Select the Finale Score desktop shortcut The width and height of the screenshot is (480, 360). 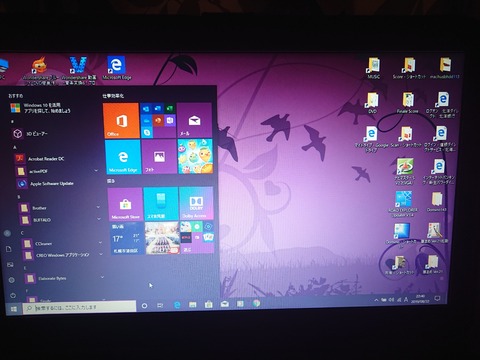408,103
